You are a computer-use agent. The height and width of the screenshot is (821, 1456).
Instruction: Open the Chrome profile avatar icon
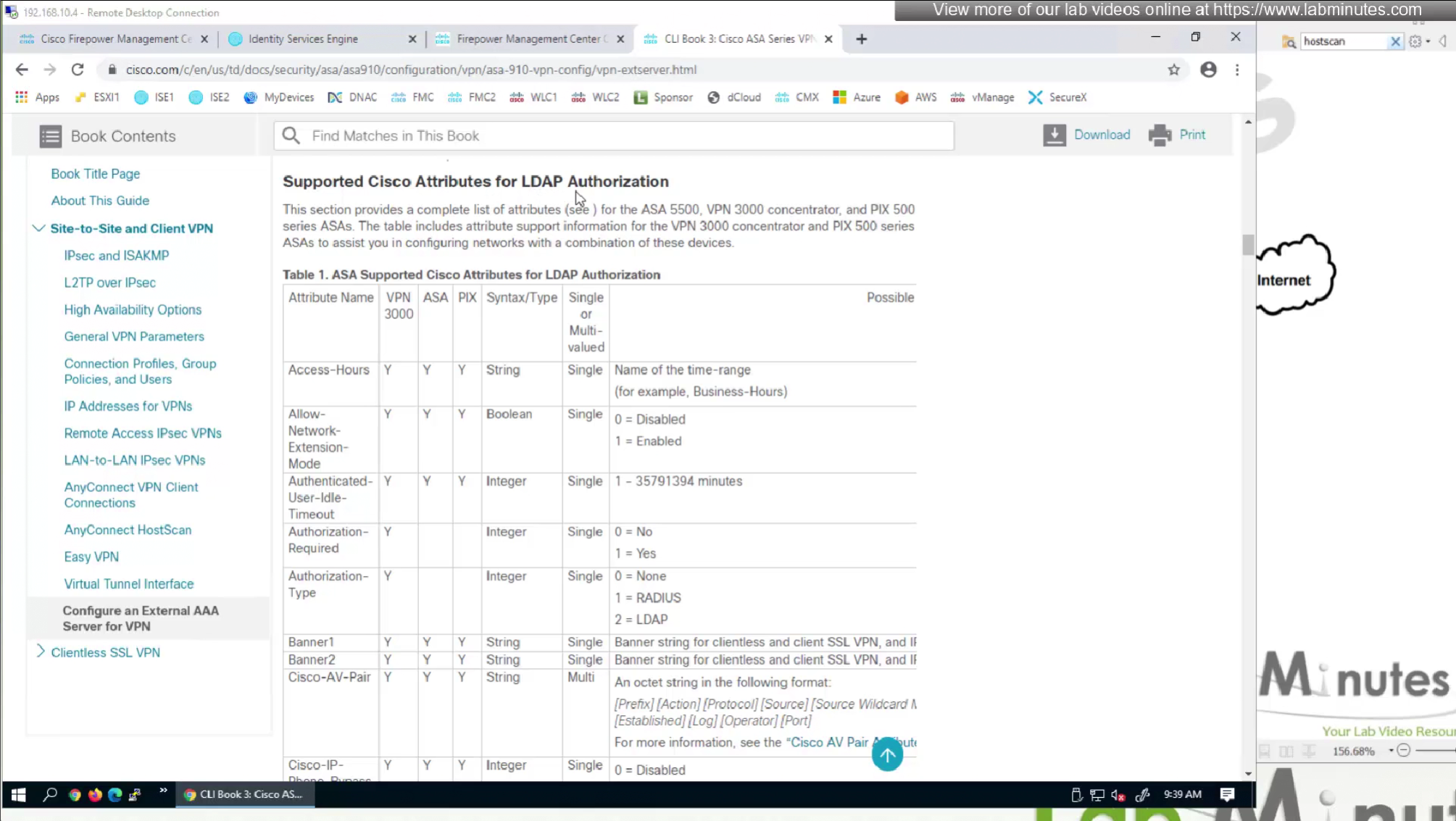click(x=1208, y=70)
